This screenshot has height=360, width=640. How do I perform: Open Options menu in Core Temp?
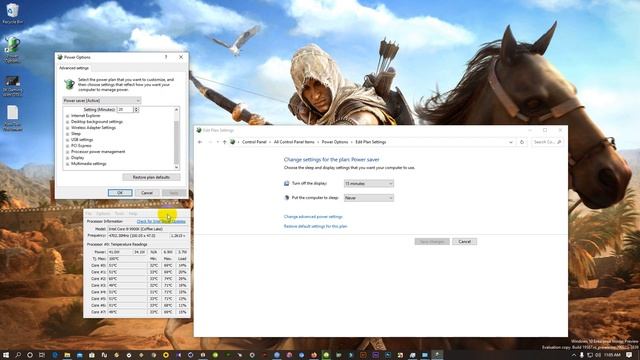[x=103, y=213]
